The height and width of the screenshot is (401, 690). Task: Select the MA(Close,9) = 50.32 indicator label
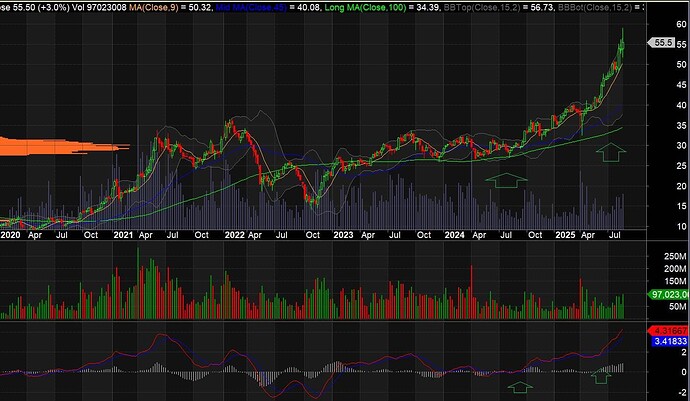click(x=171, y=7)
